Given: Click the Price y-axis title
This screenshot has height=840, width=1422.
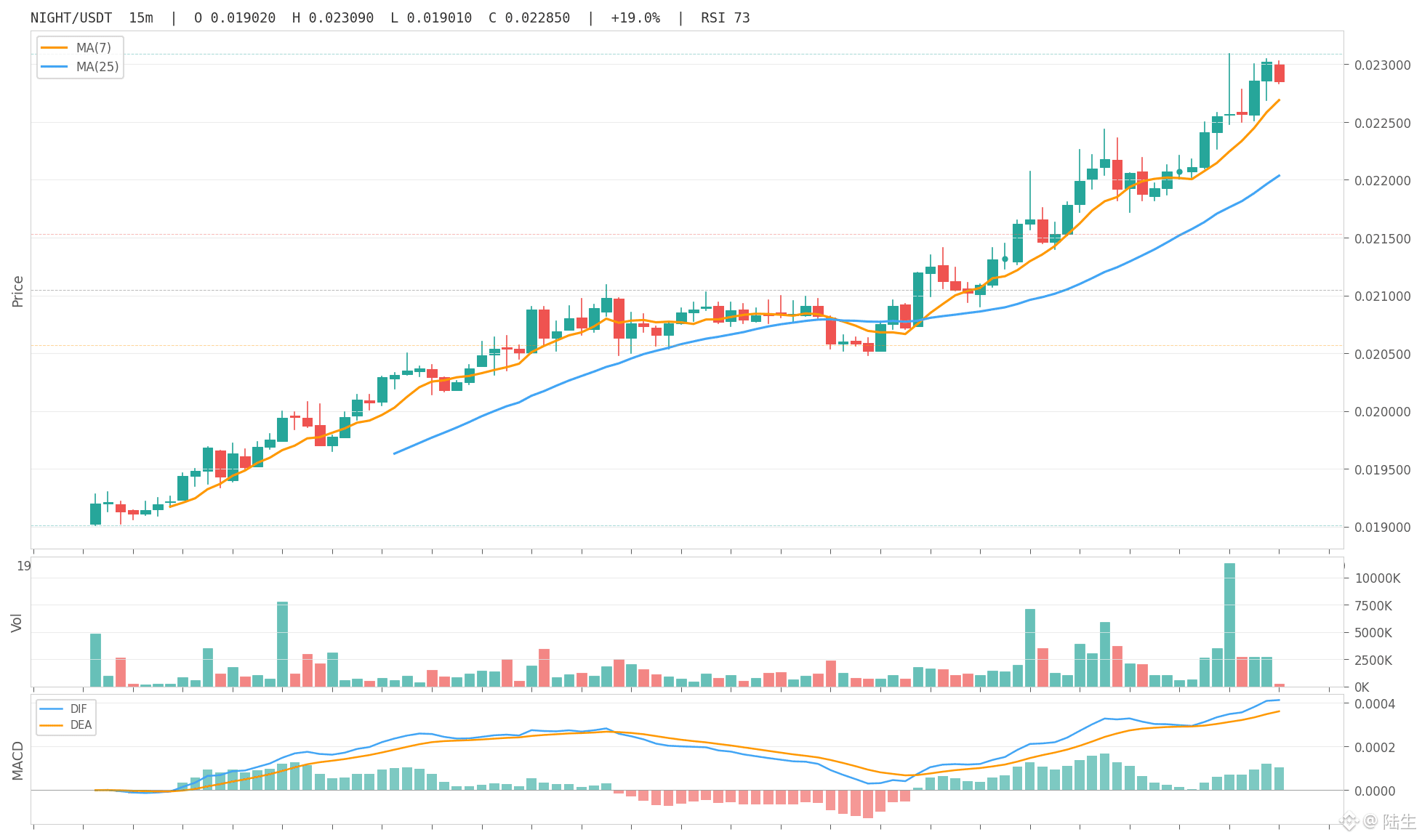Looking at the screenshot, I should (x=18, y=291).
